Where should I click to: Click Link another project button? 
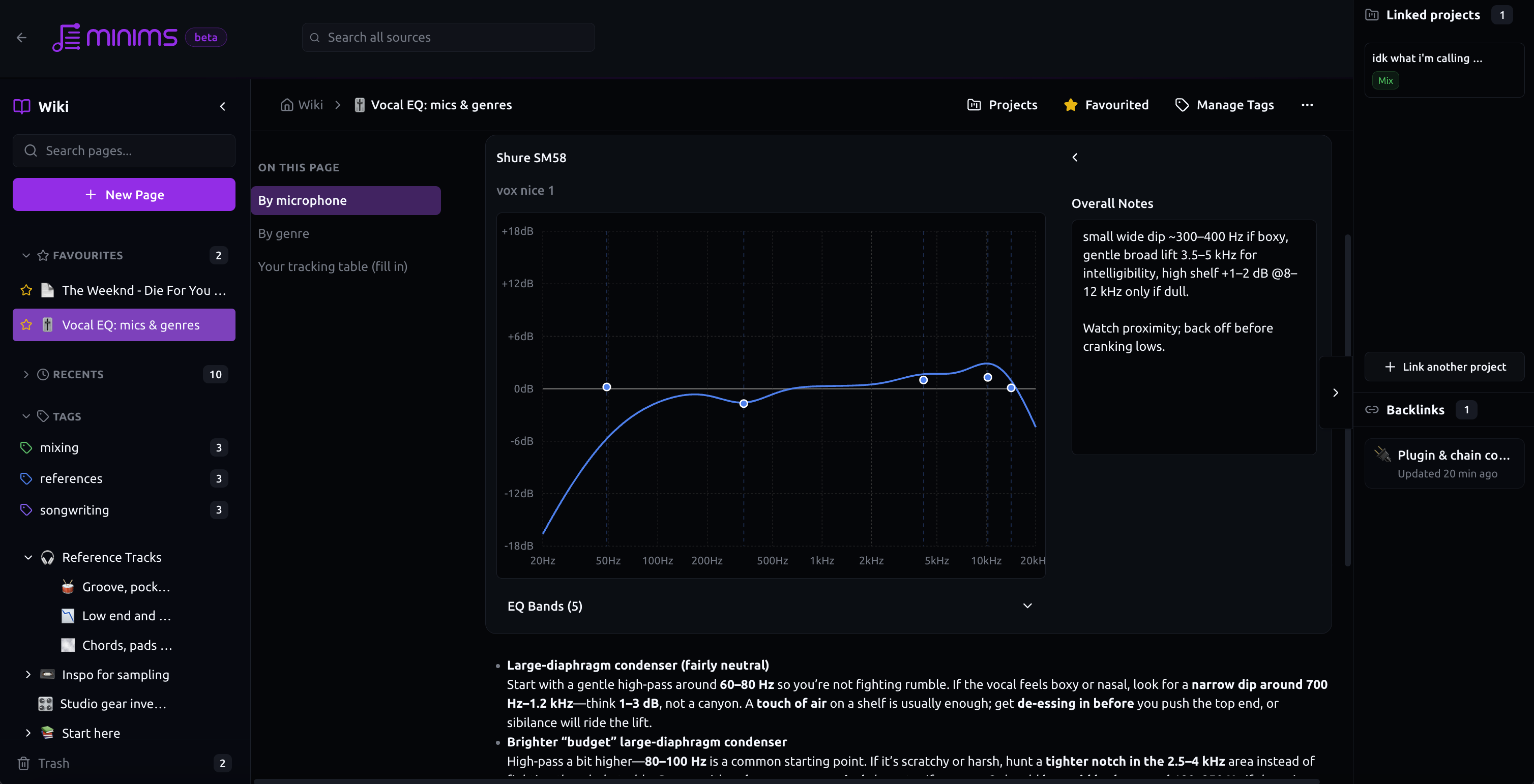1444,367
